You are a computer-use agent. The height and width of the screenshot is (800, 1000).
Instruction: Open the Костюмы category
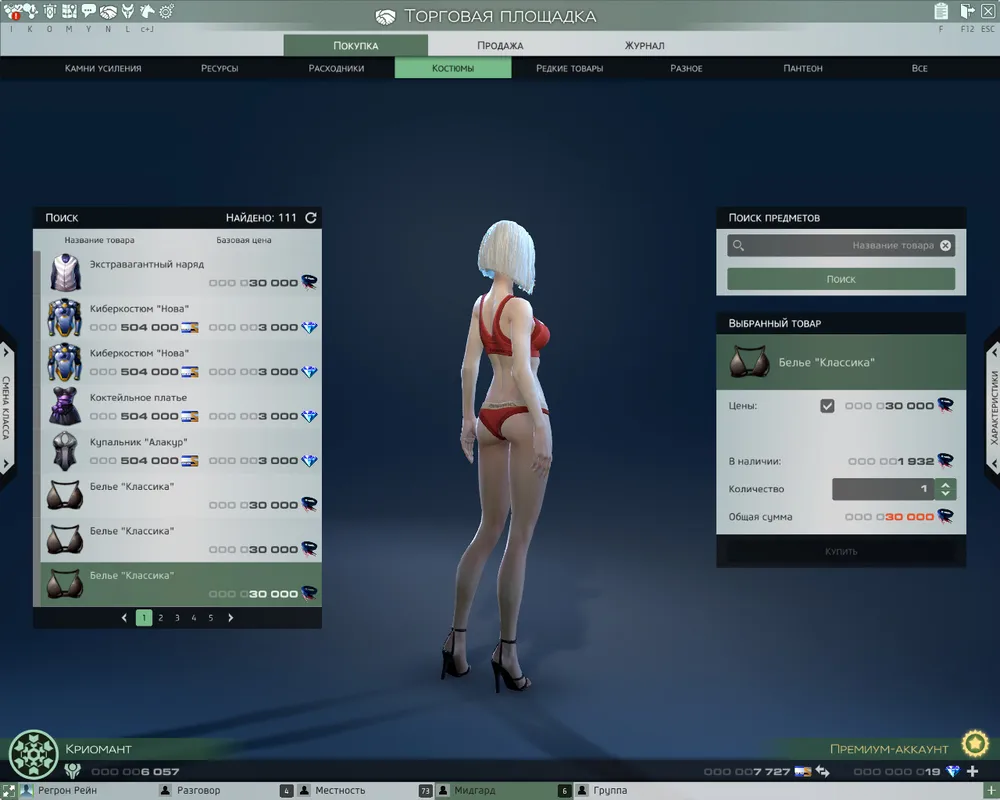point(453,68)
